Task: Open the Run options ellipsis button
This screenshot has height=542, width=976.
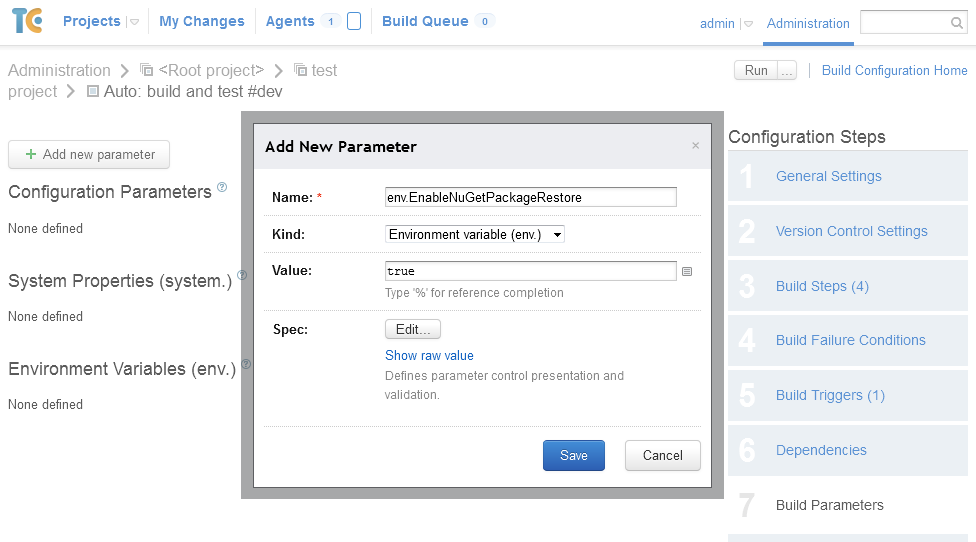Action: [787, 70]
